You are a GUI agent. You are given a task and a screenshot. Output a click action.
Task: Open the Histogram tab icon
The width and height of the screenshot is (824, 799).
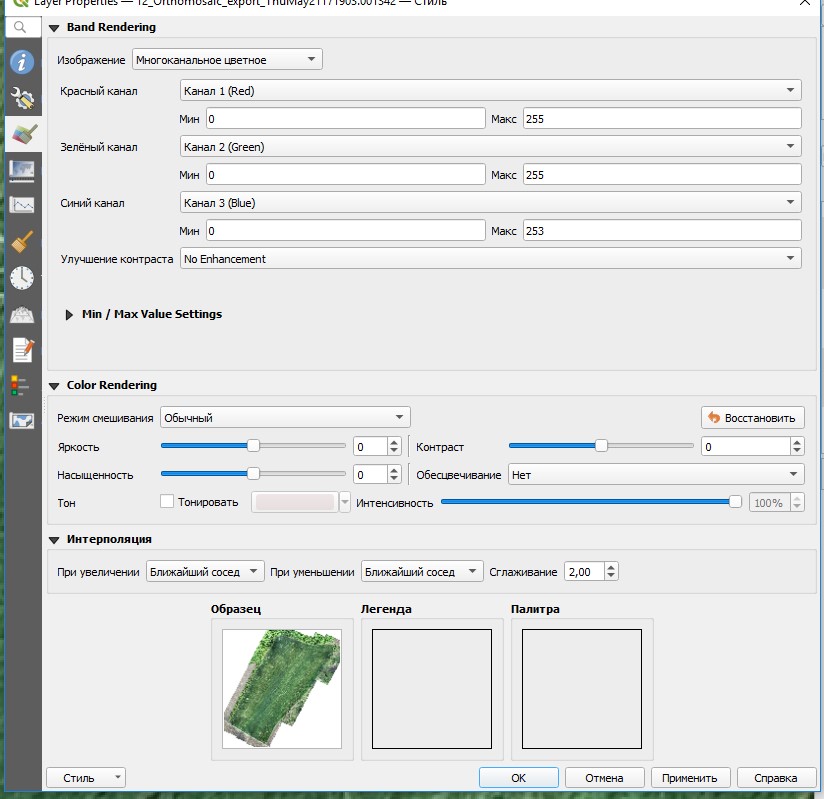[21, 205]
